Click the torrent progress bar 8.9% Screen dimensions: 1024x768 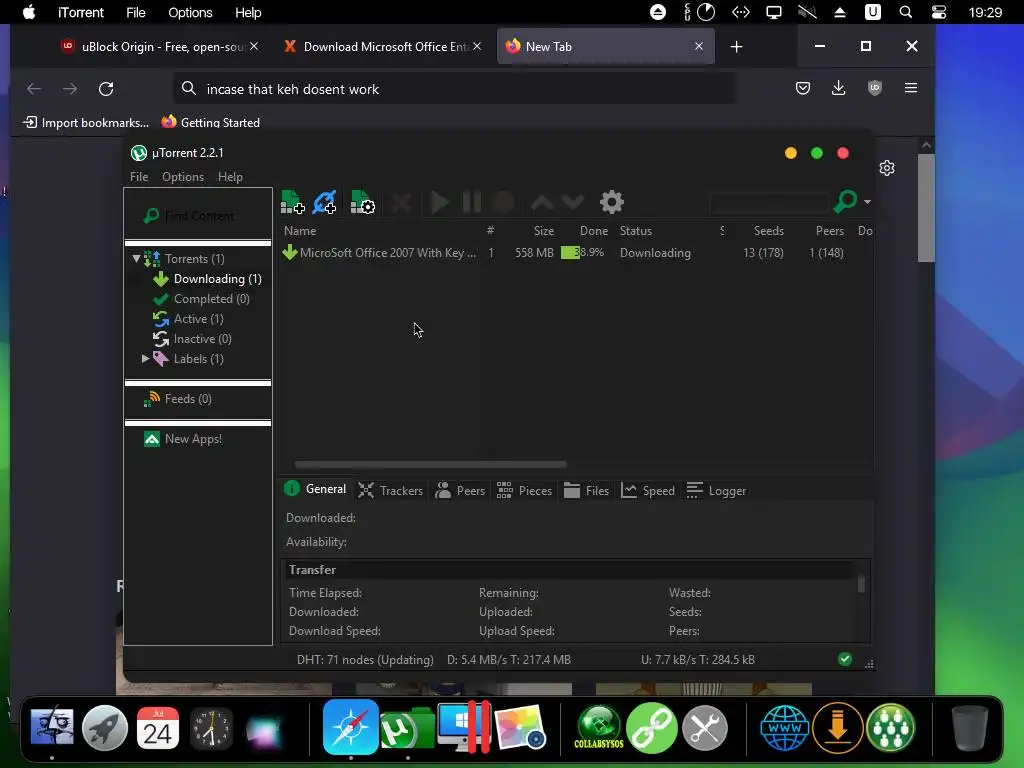583,253
